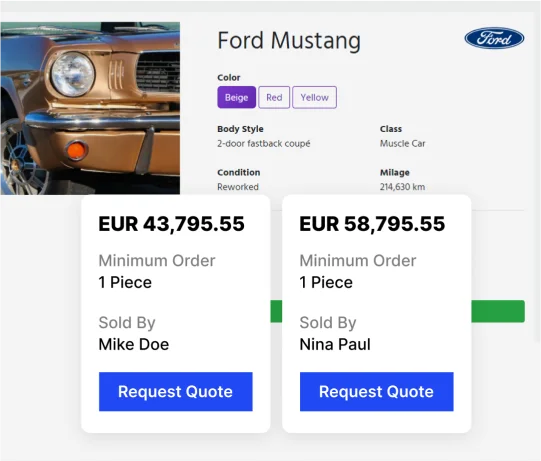Viewport: 541px width, 461px height.
Task: Choose the Red color option
Action: tap(274, 97)
